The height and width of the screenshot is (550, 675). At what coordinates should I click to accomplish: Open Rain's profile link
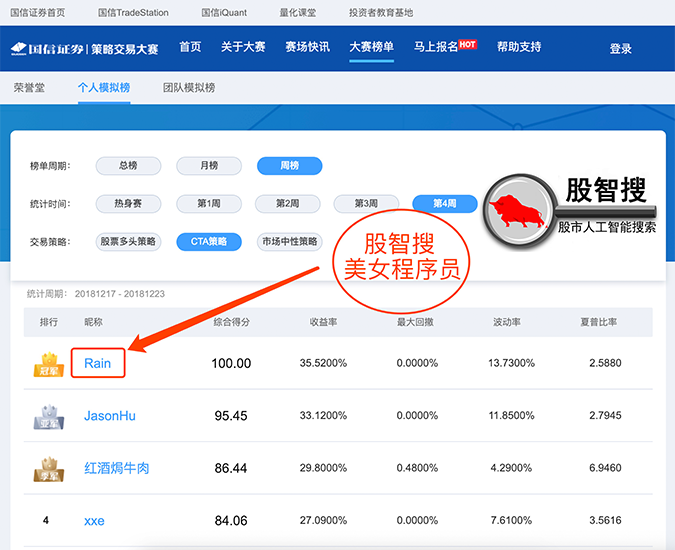98,363
